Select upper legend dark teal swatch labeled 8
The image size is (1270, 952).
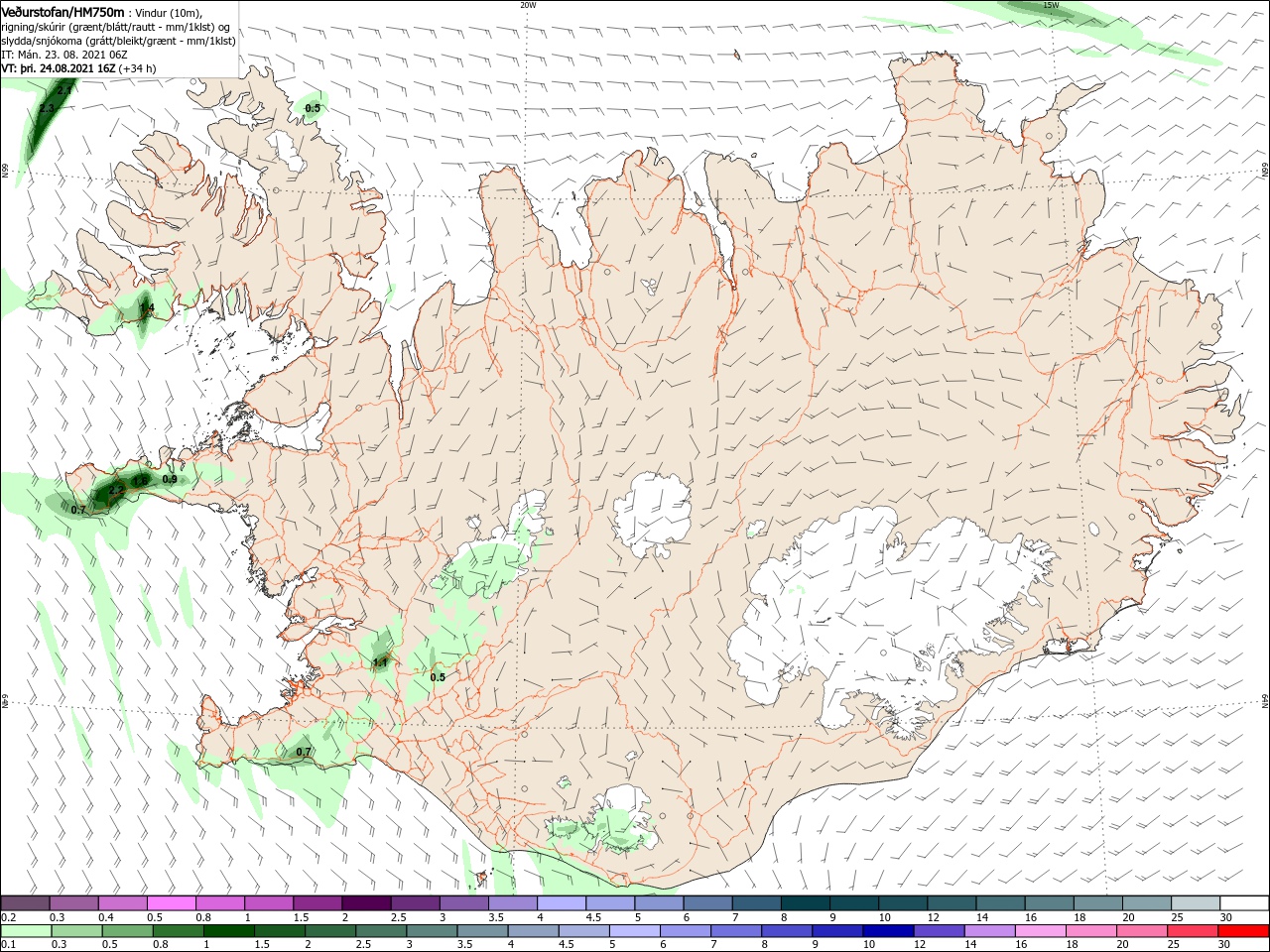coord(806,903)
